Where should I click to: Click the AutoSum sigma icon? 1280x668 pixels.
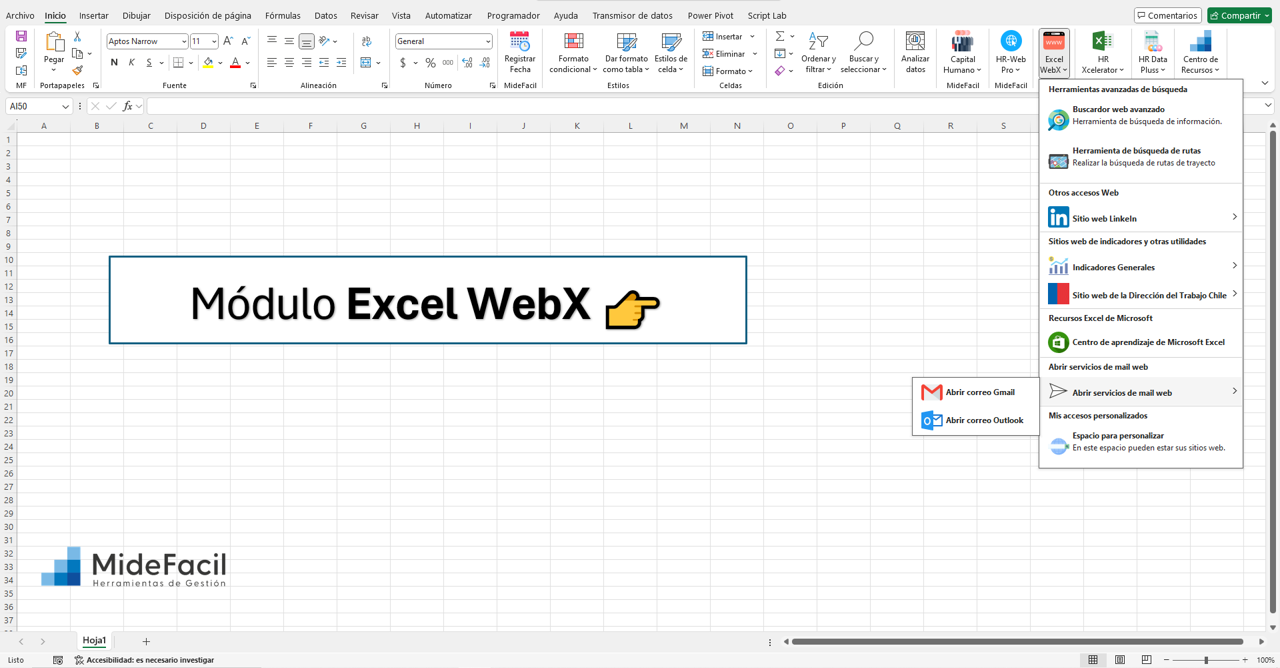(780, 37)
